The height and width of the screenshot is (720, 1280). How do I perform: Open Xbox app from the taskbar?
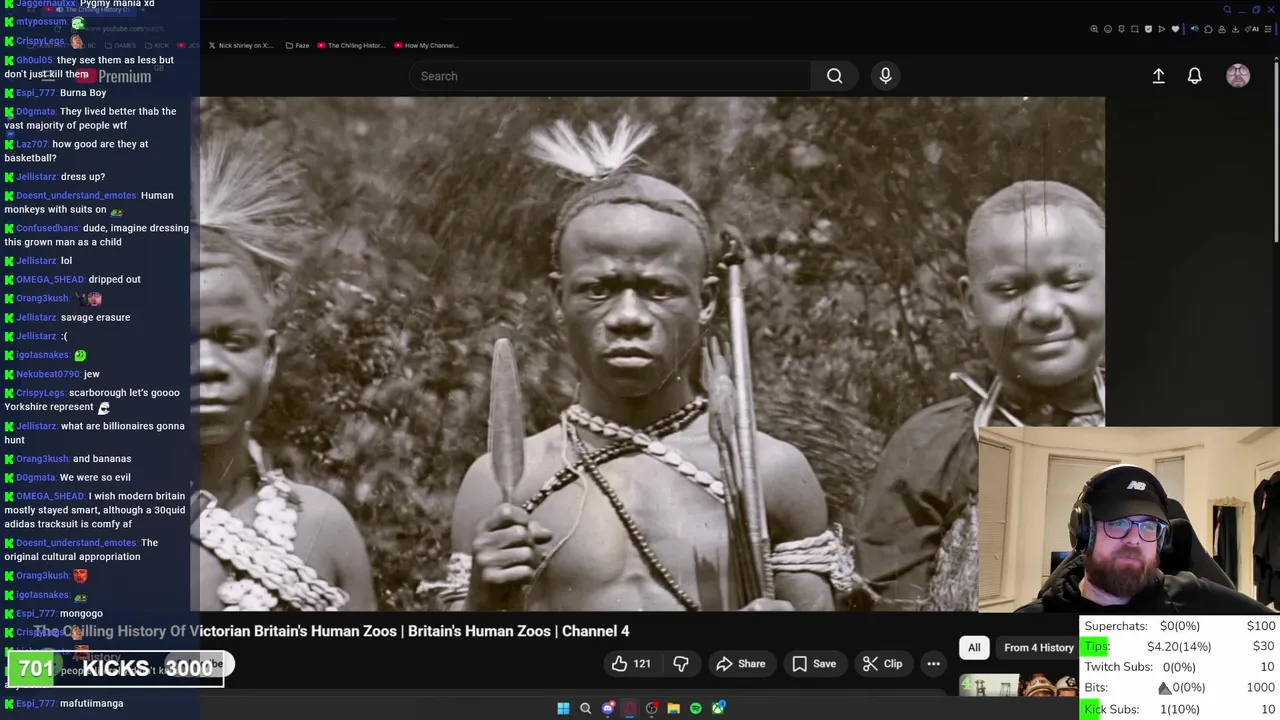coord(718,708)
